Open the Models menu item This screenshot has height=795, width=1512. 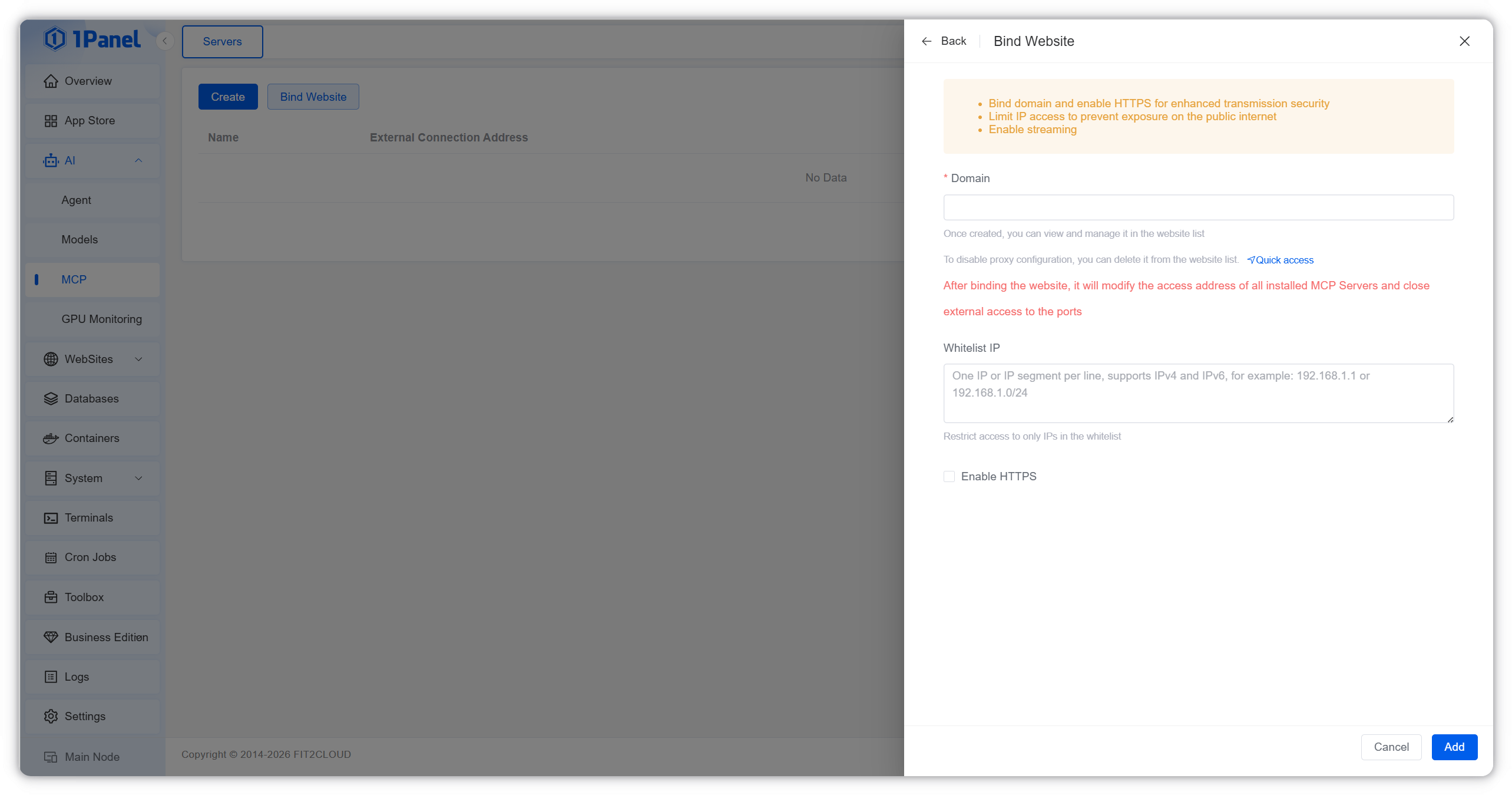coord(92,240)
